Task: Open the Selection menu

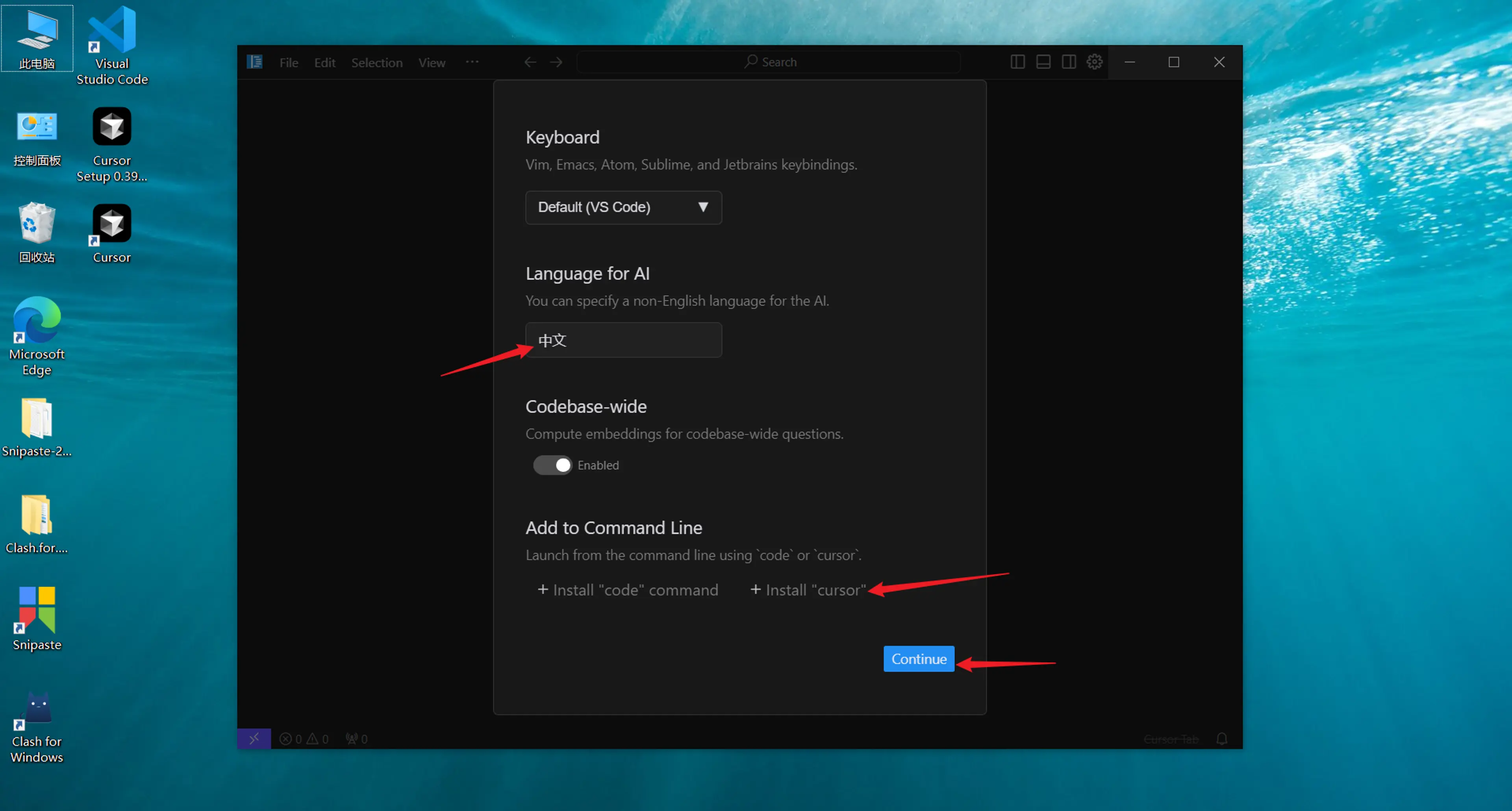Action: tap(376, 63)
